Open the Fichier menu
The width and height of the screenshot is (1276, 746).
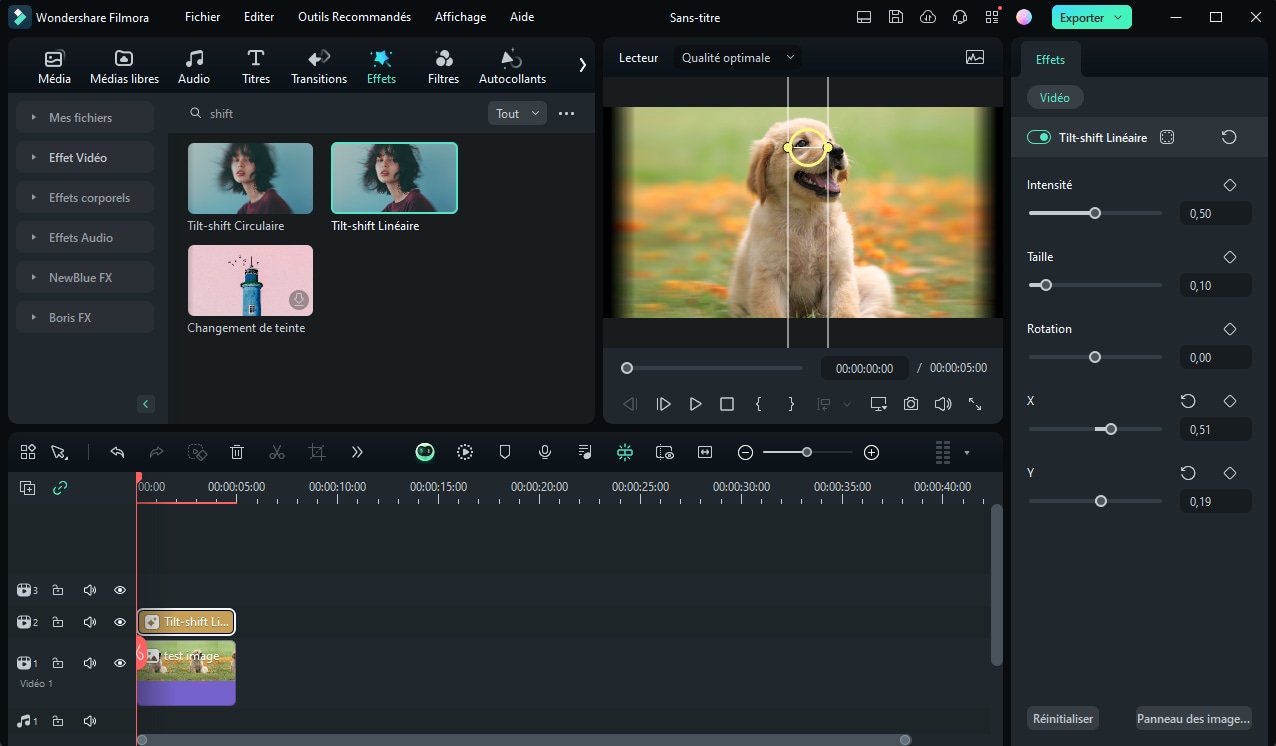pos(203,17)
